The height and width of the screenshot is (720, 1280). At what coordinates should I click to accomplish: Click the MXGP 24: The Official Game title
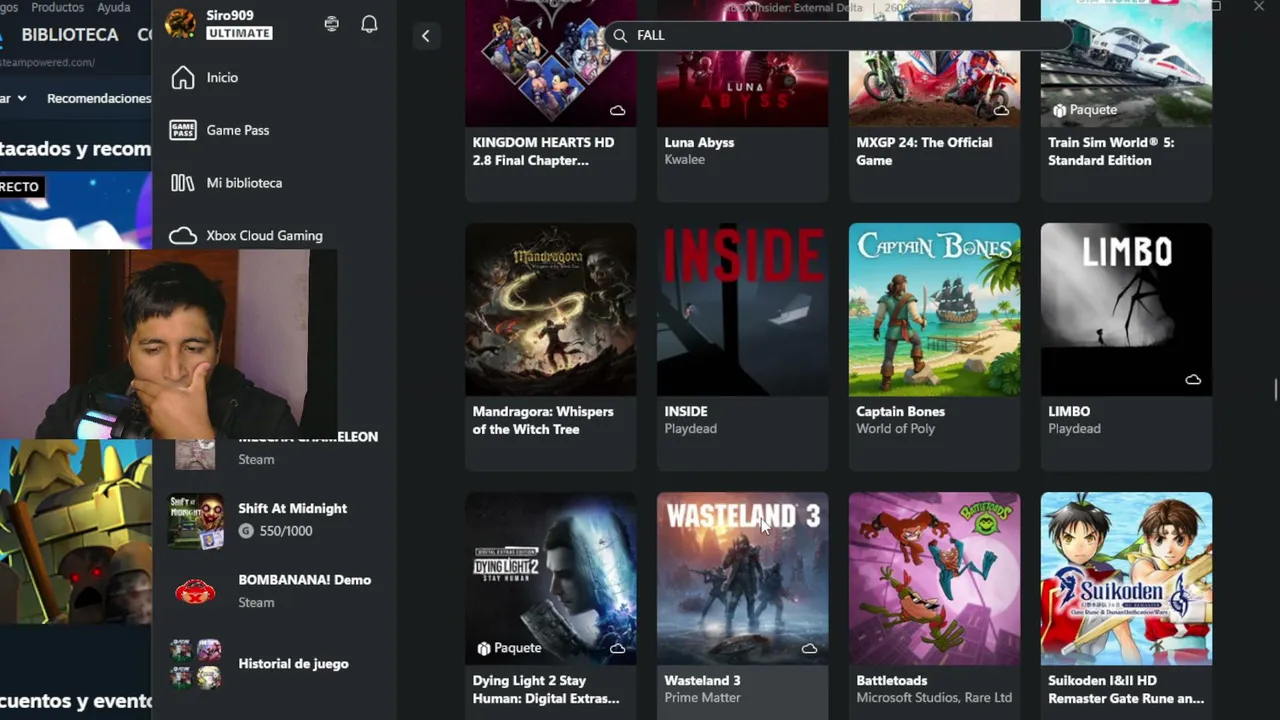coord(924,151)
